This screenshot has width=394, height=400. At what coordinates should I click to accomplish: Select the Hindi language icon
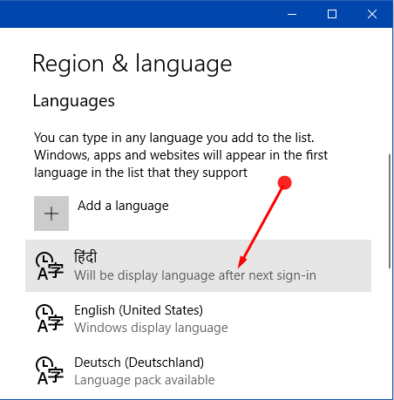[x=49, y=266]
